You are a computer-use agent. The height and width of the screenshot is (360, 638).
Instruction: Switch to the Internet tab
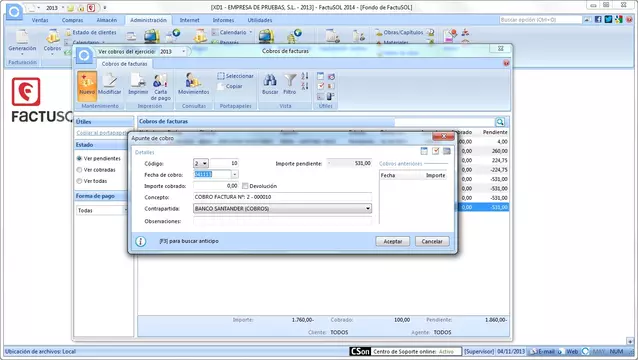tap(190, 20)
